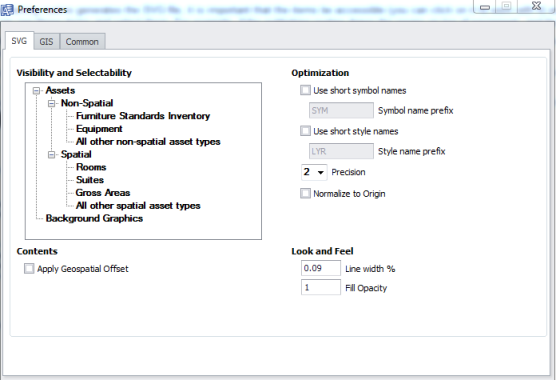Switch to the GIS tab
This screenshot has height=380, width=556.
coord(46,42)
